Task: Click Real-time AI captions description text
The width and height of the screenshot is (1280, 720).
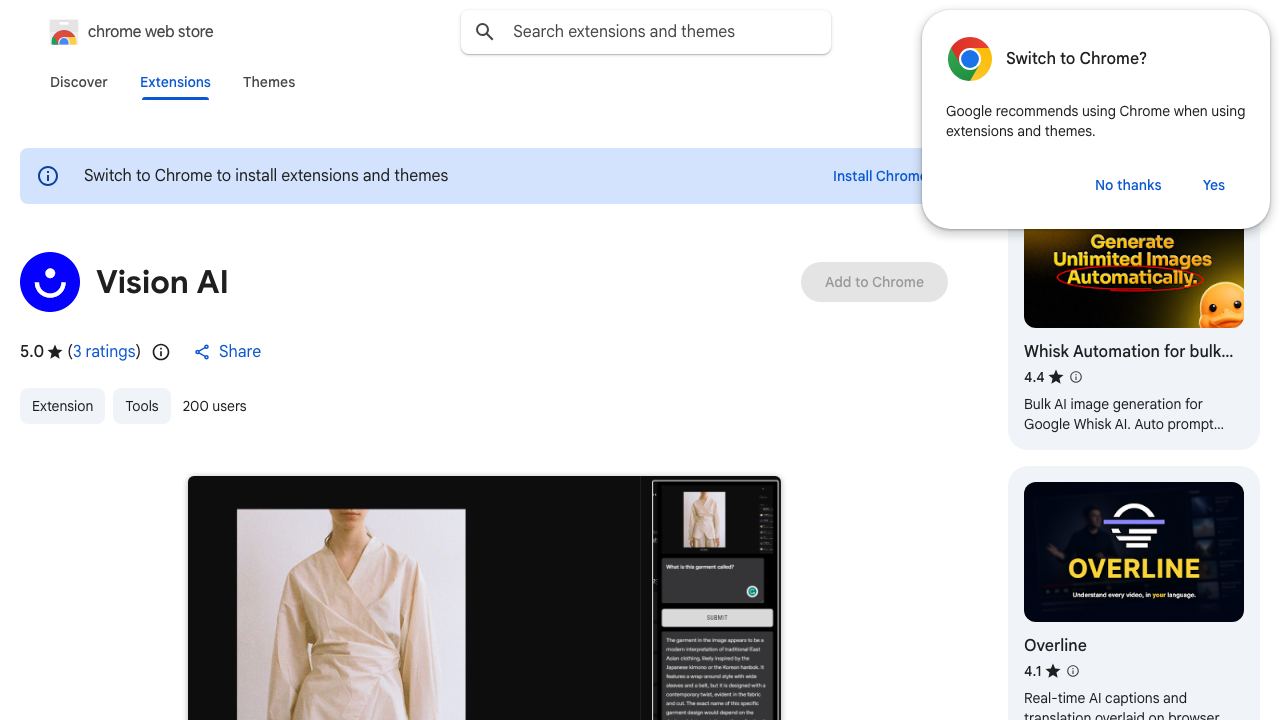Action: (x=1122, y=707)
